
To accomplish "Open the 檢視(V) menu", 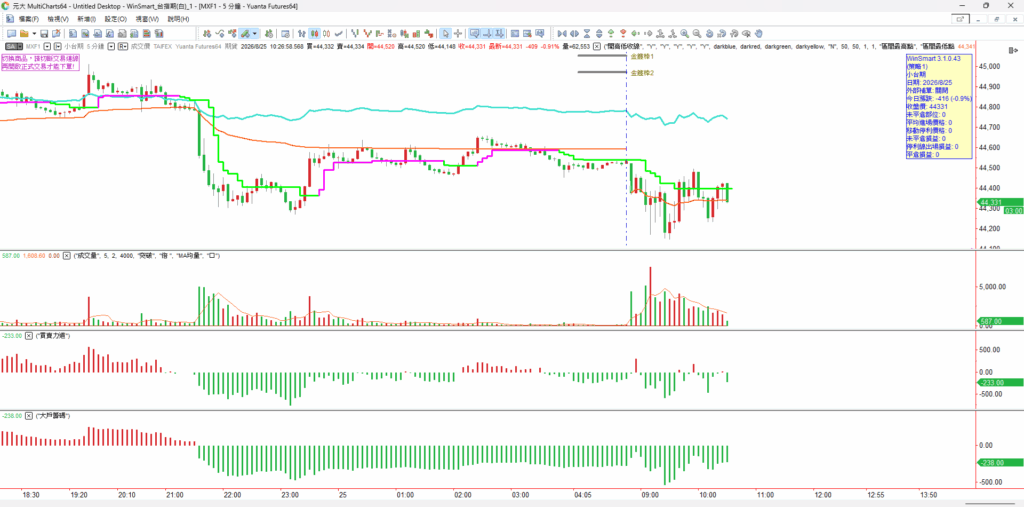I will click(x=57, y=20).
